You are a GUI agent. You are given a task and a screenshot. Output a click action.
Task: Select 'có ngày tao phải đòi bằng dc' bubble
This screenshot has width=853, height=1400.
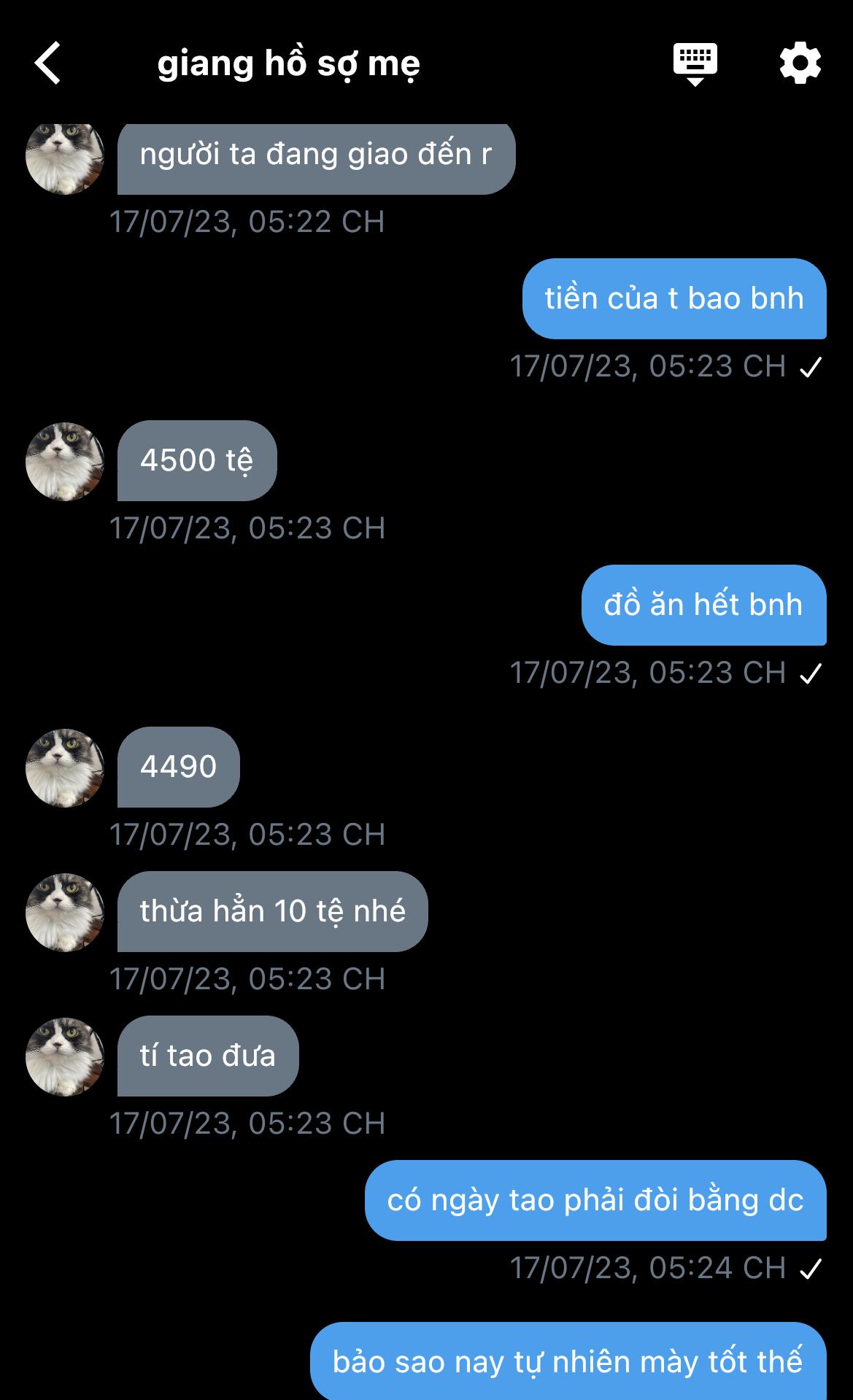click(x=595, y=1200)
